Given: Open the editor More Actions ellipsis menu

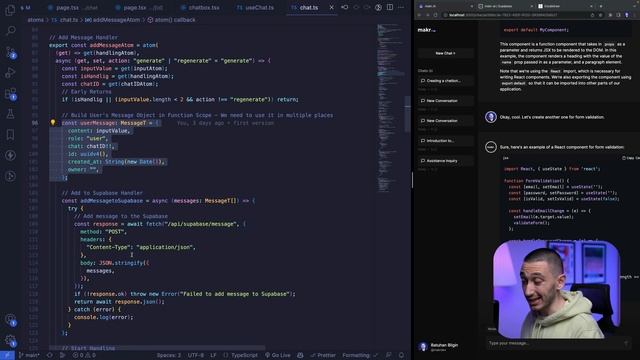Looking at the screenshot, I should 401,7.
